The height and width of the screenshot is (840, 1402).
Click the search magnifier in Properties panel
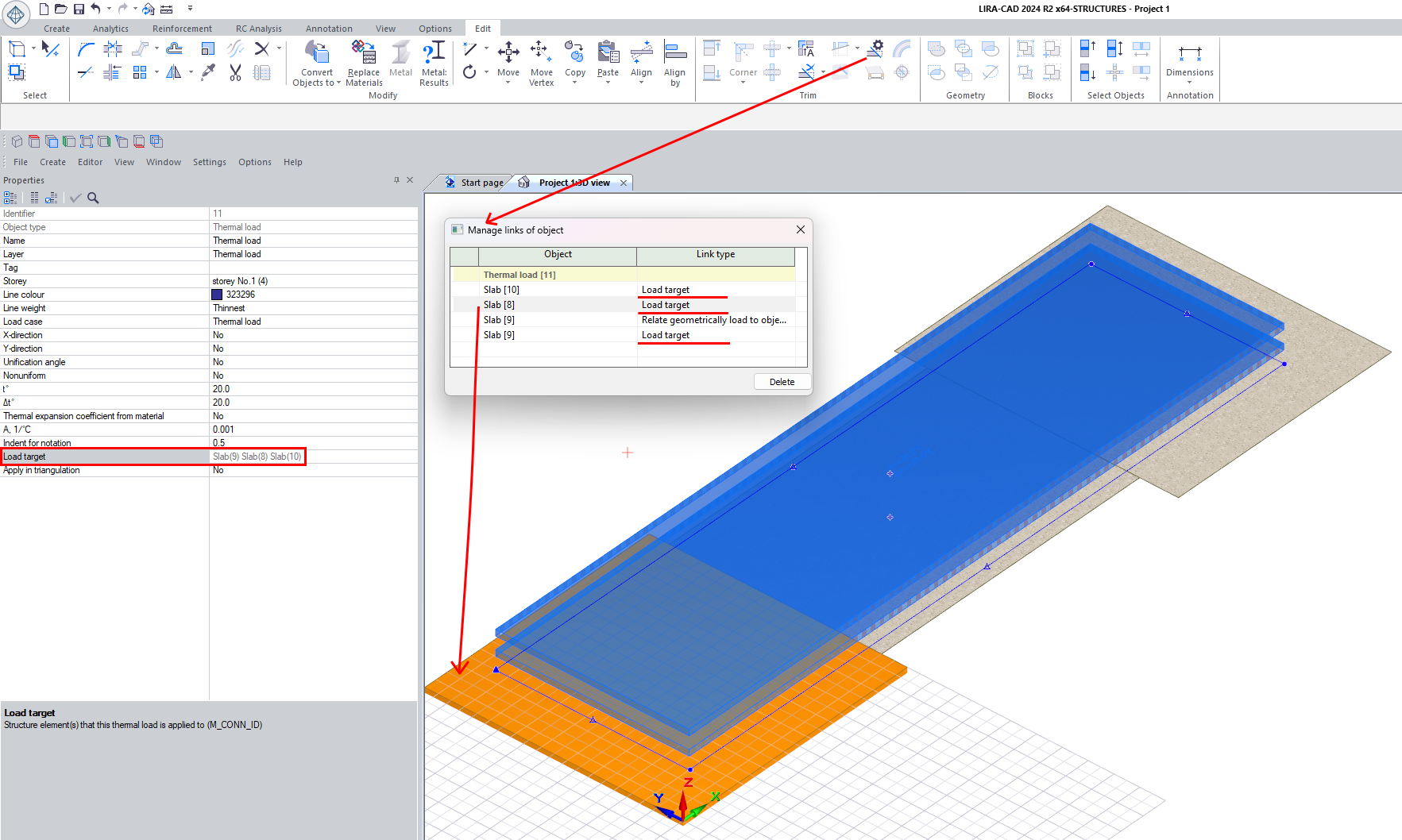click(x=93, y=198)
